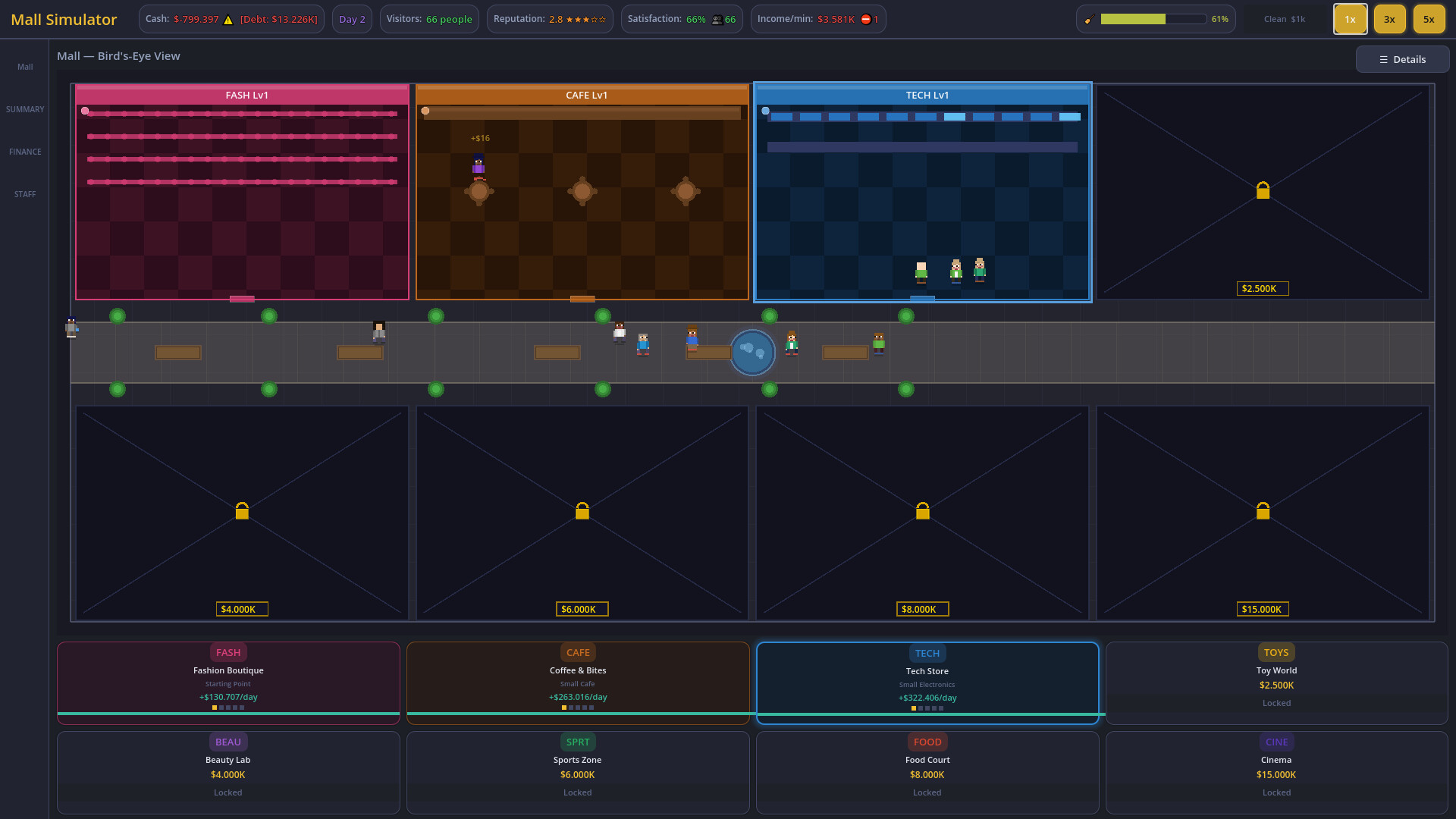Click the Income/min $3.581K stat
Viewport: 1456px width, 819px height.
[x=818, y=20]
